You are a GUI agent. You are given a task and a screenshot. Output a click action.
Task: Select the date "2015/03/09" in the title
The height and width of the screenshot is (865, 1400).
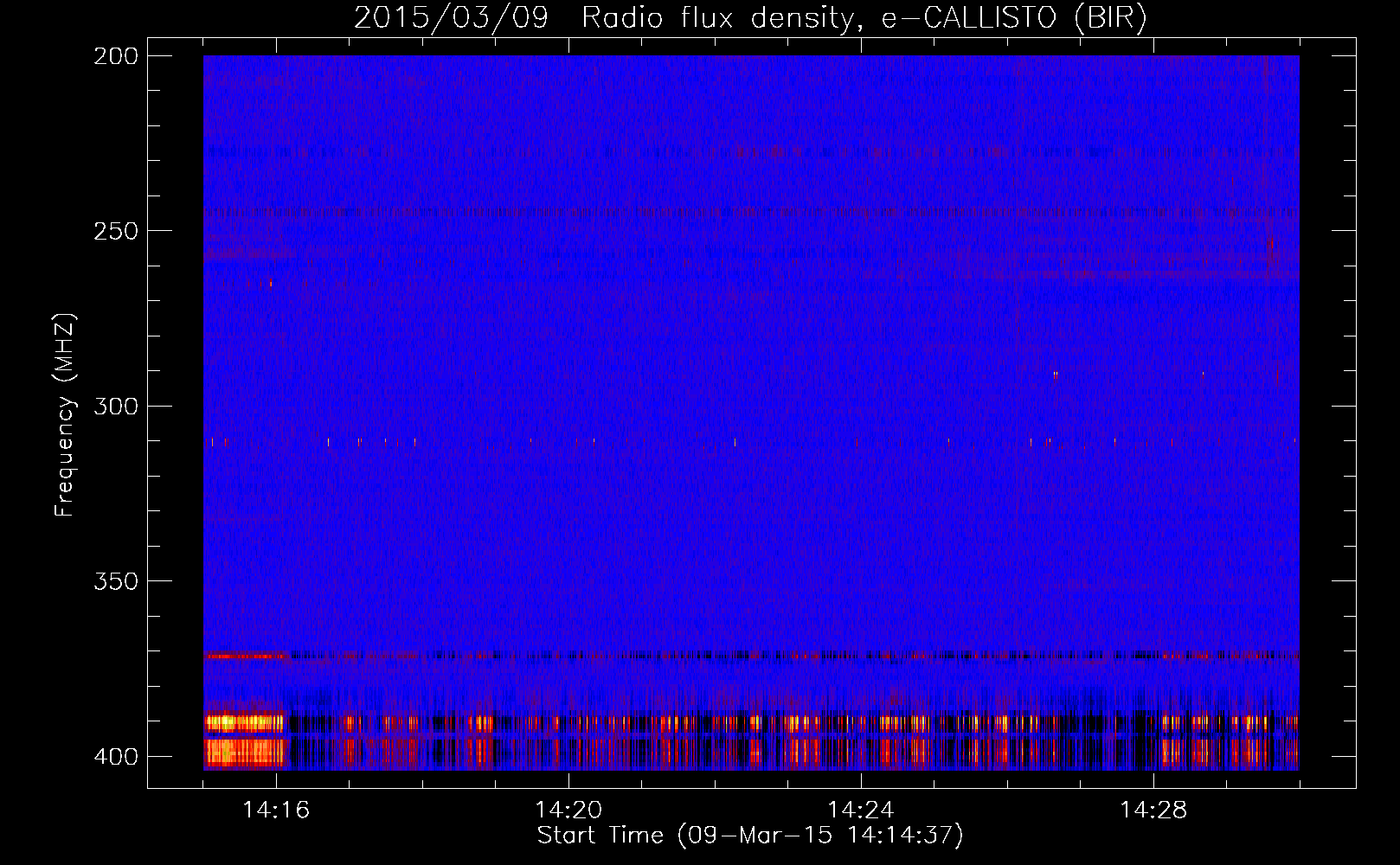(451, 18)
